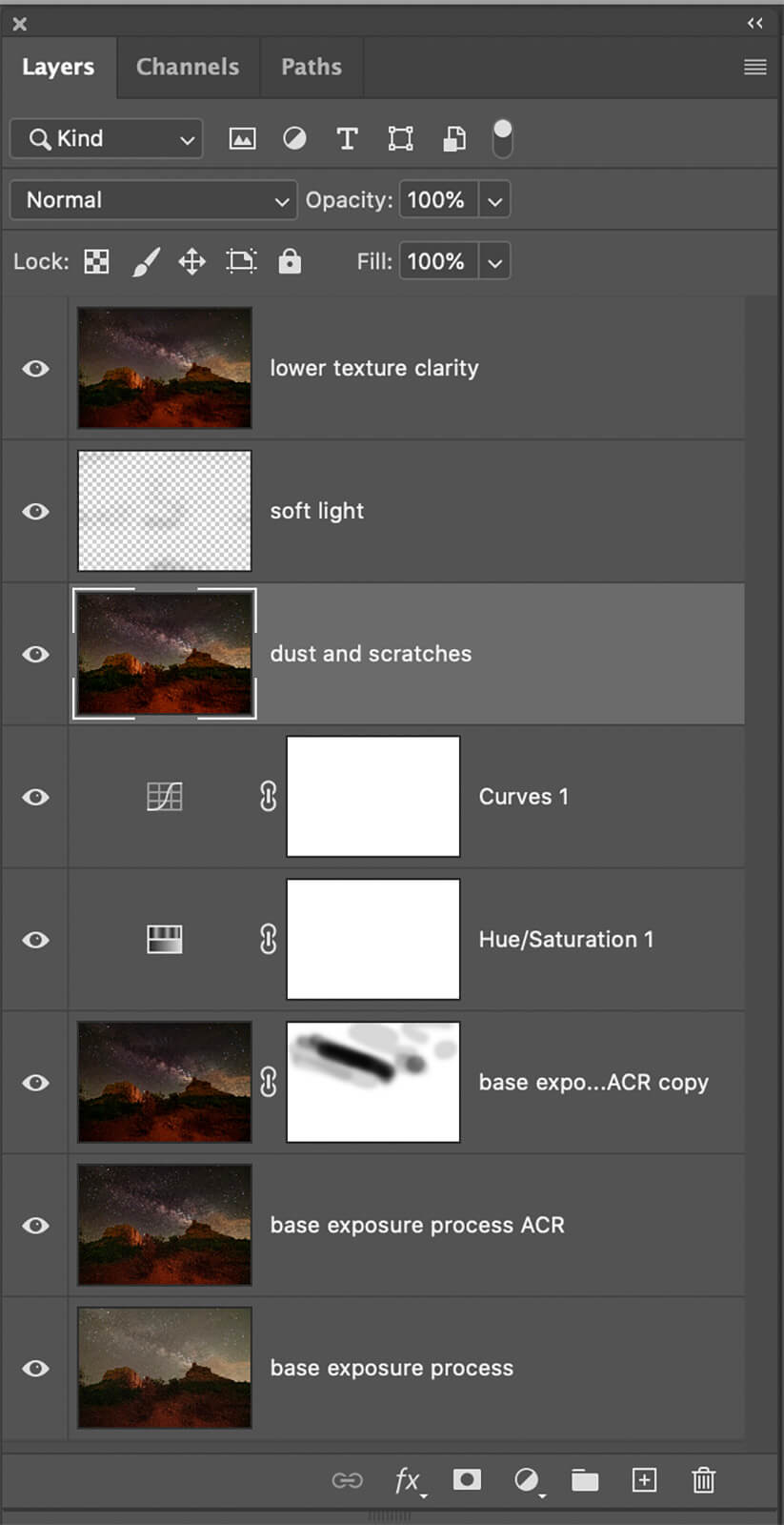Viewport: 784px width, 1525px height.
Task: Filter for type layers
Action: (x=348, y=139)
